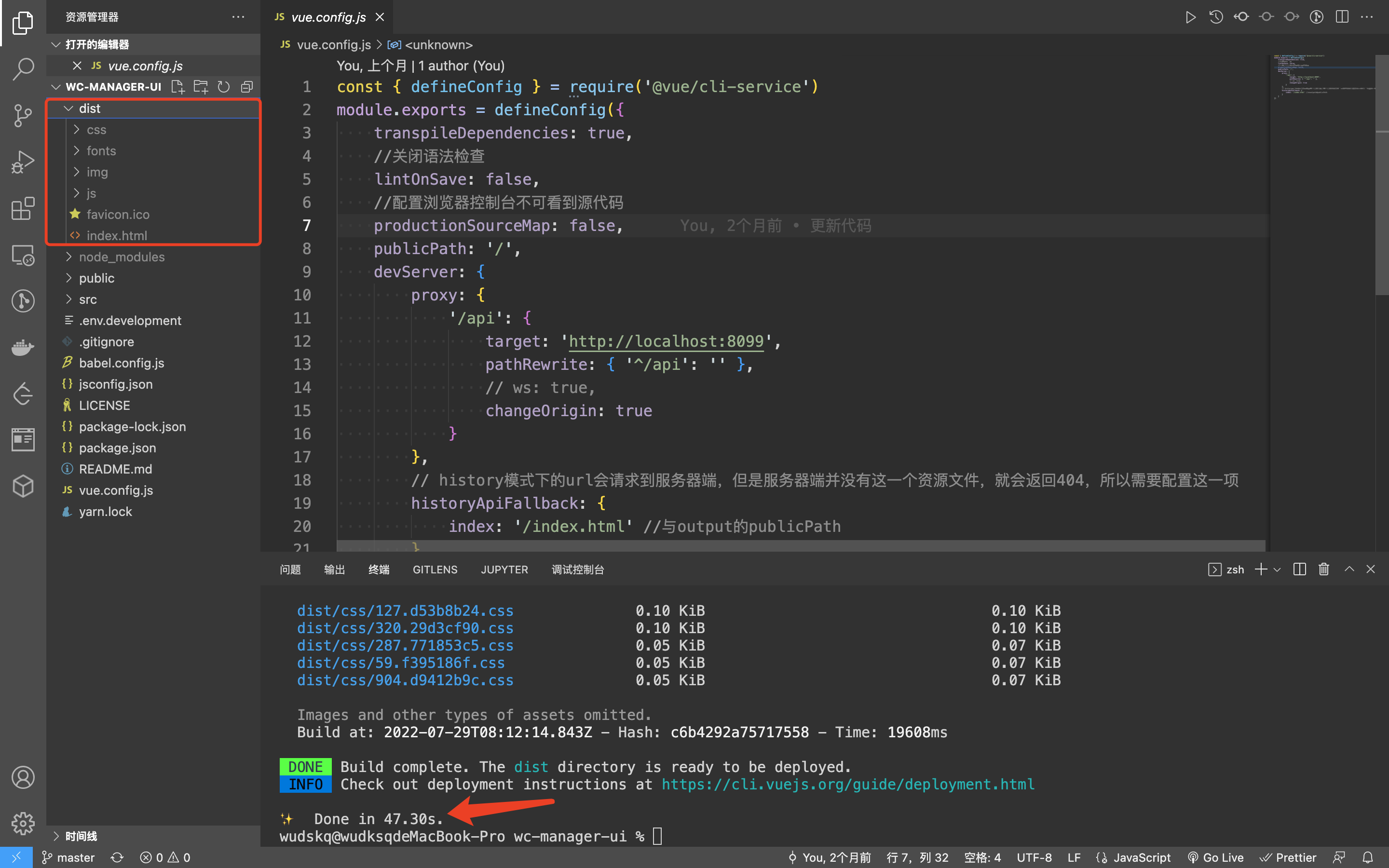Switch to the JUPYTER panel tab
The image size is (1389, 868).
pos(504,570)
